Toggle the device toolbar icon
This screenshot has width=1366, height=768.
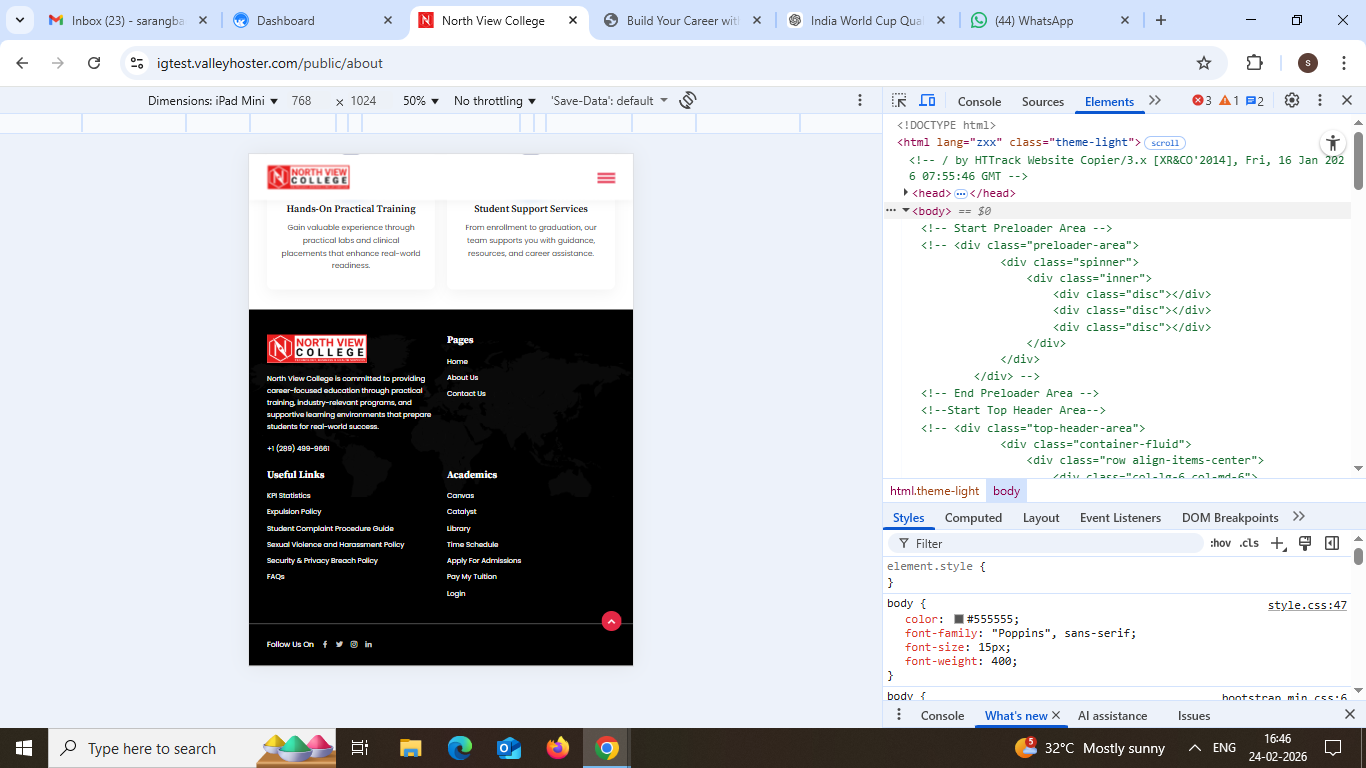tap(927, 101)
